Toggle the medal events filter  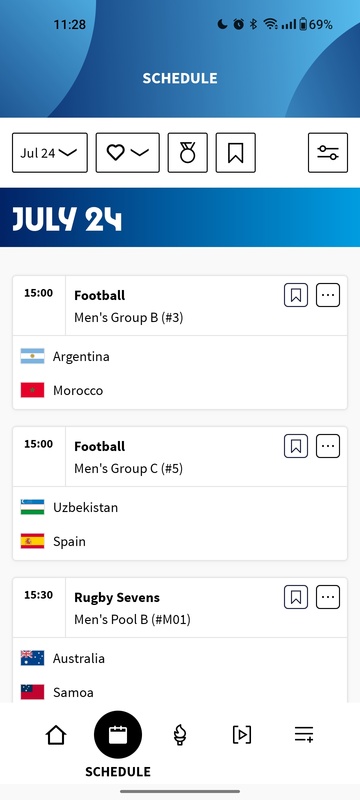point(188,153)
